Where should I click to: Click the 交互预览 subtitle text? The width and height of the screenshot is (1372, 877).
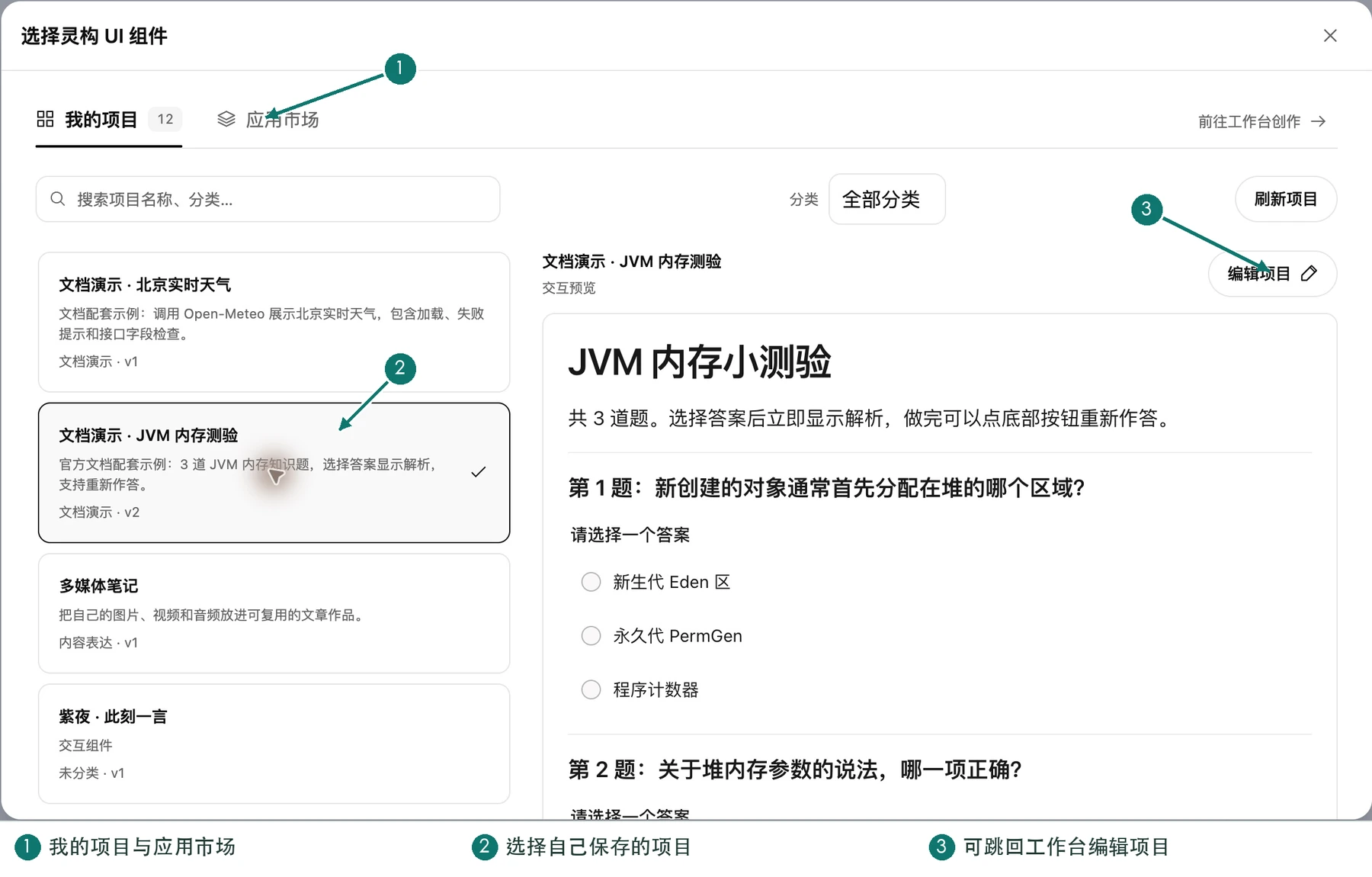pos(569,288)
